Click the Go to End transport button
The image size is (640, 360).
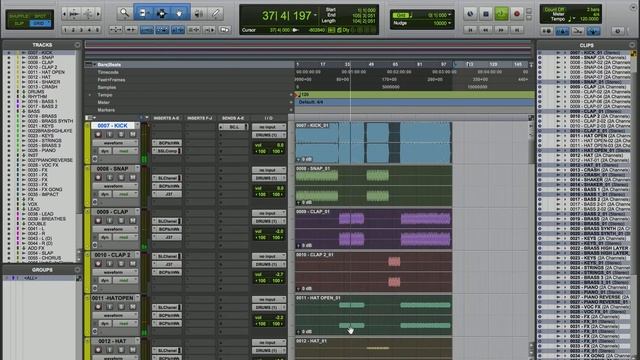point(517,30)
